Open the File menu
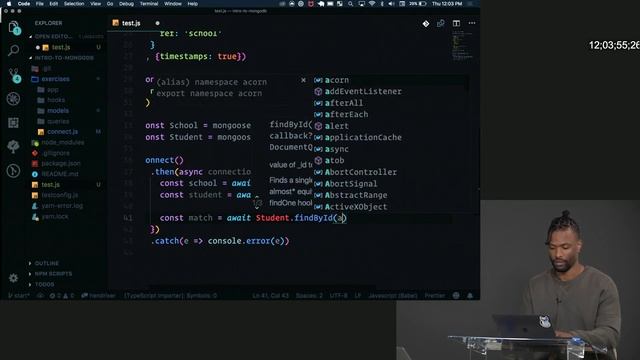The width and height of the screenshot is (640, 360). point(40,4)
